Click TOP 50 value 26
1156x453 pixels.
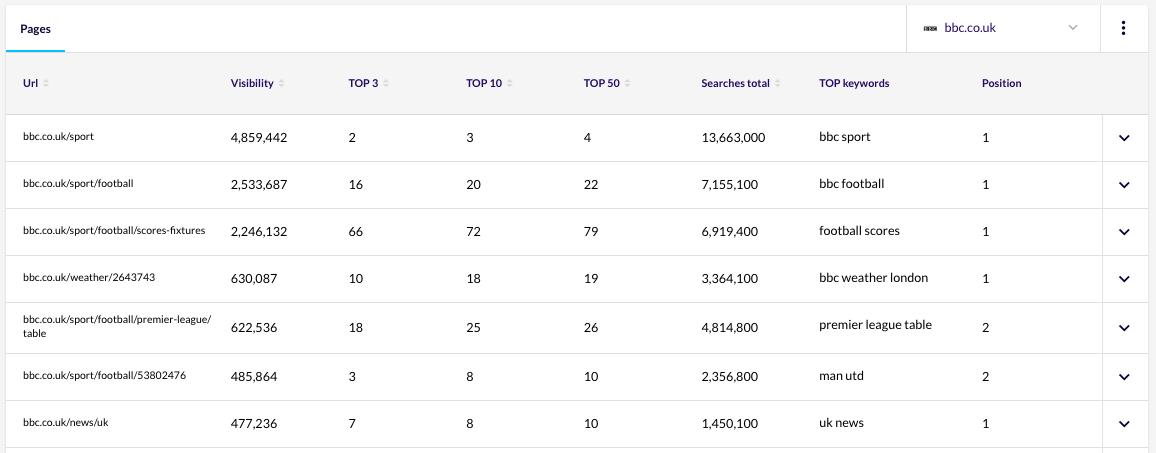pos(591,328)
